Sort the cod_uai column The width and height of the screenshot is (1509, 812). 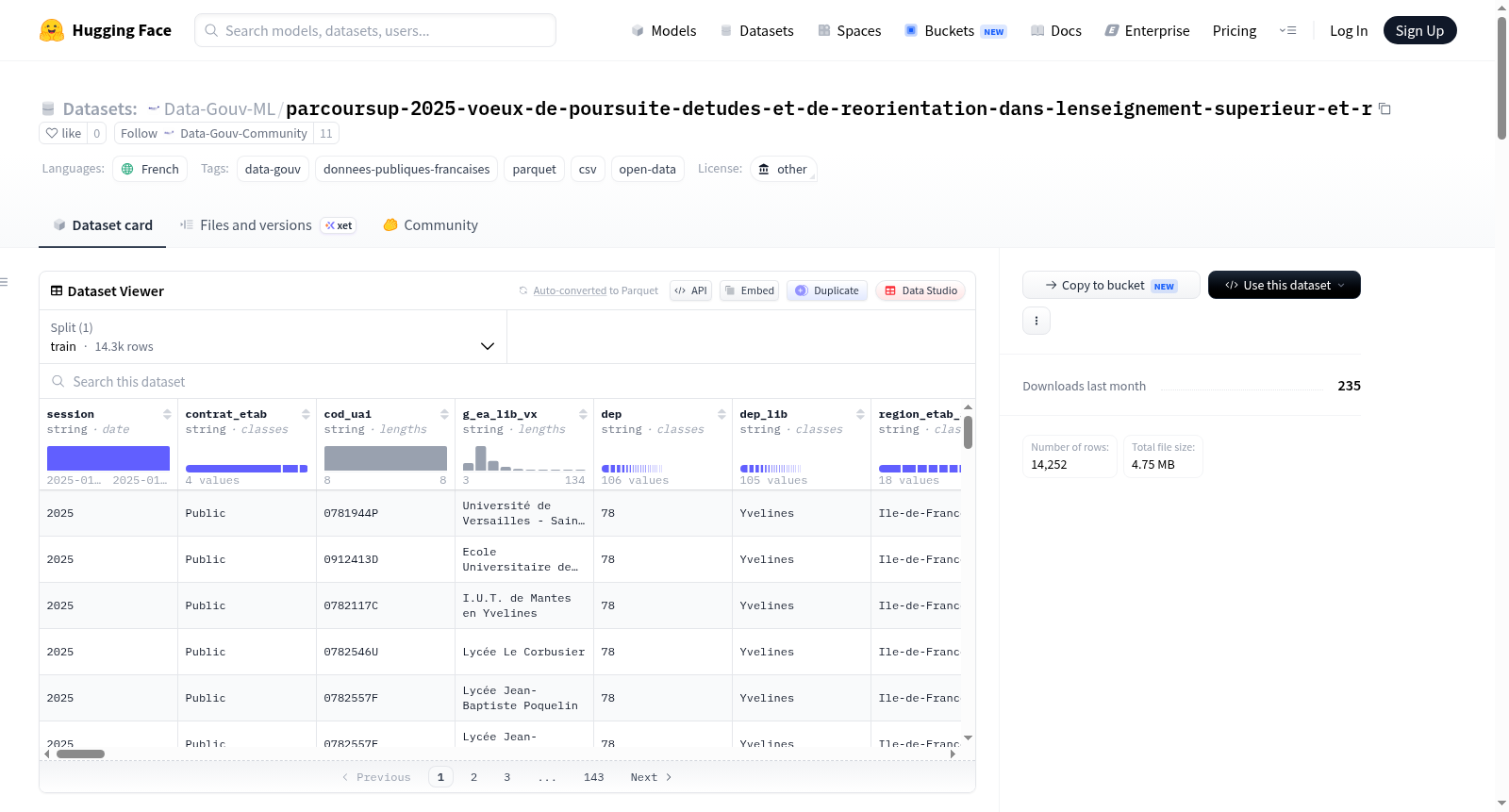point(444,414)
